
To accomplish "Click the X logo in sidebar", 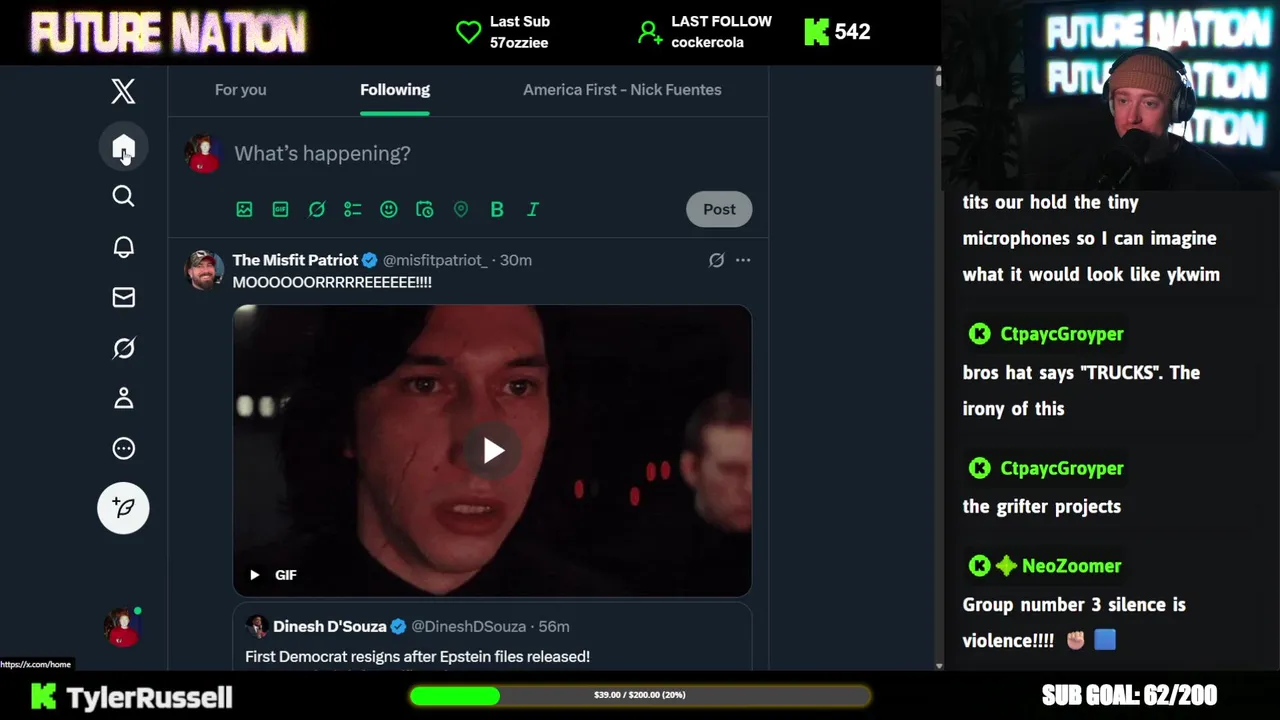I will tap(123, 92).
